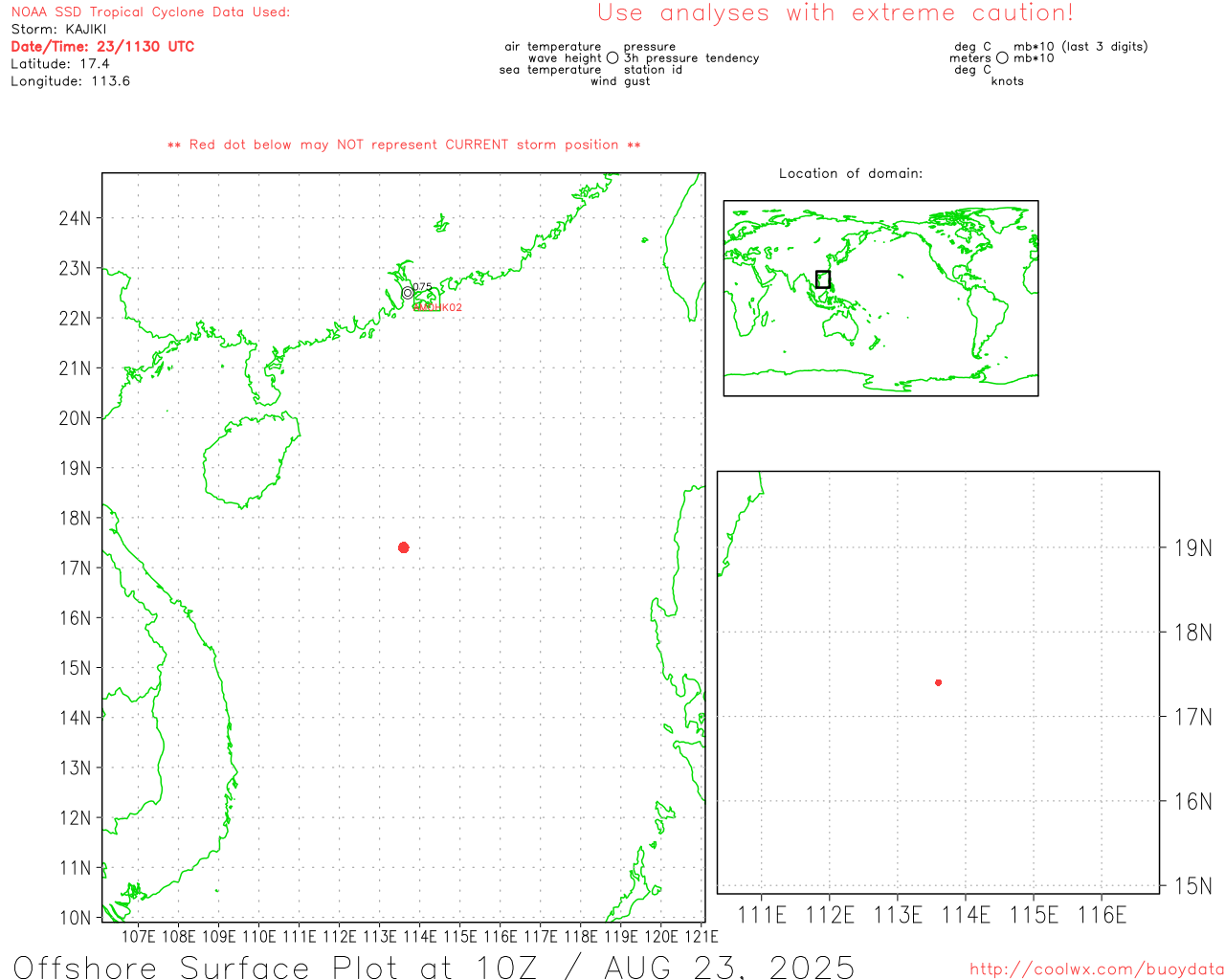The height and width of the screenshot is (980, 1225).
Task: Click the '107E' longitude label on main map
Action: (x=139, y=937)
